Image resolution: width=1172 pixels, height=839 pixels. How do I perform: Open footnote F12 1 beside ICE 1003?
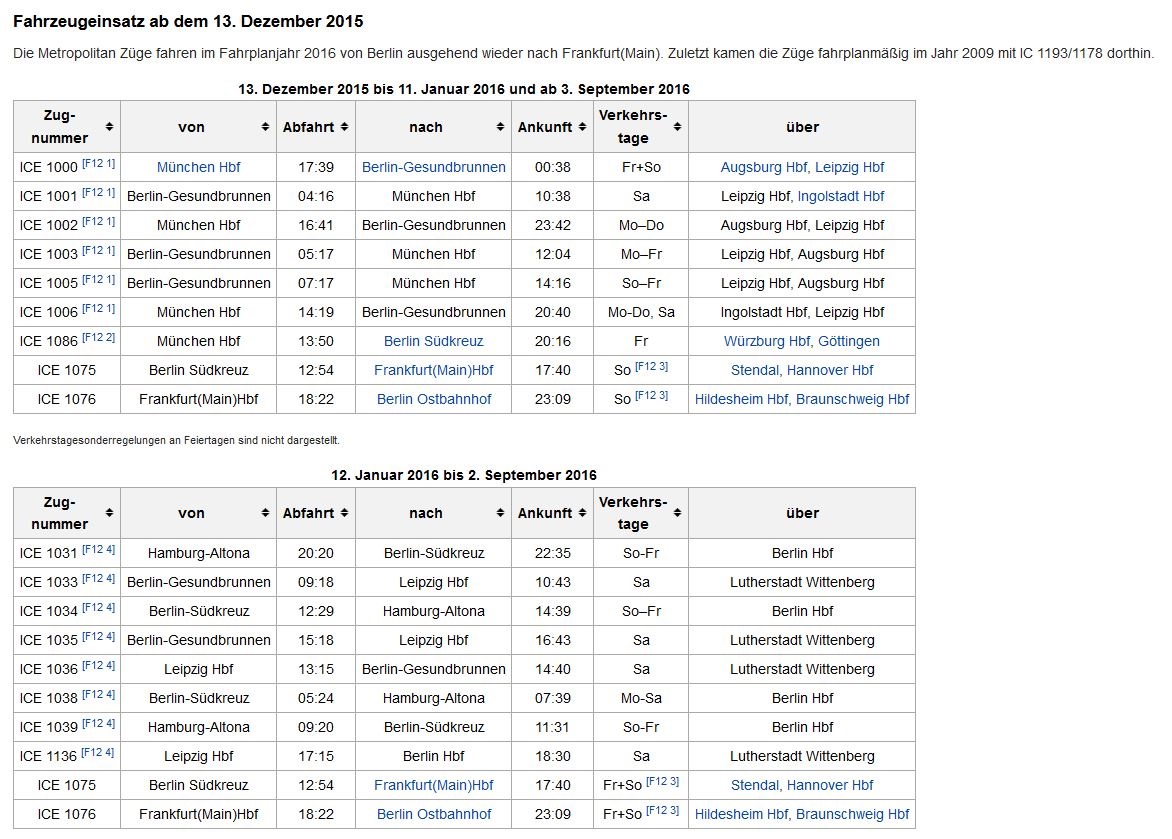tap(98, 250)
